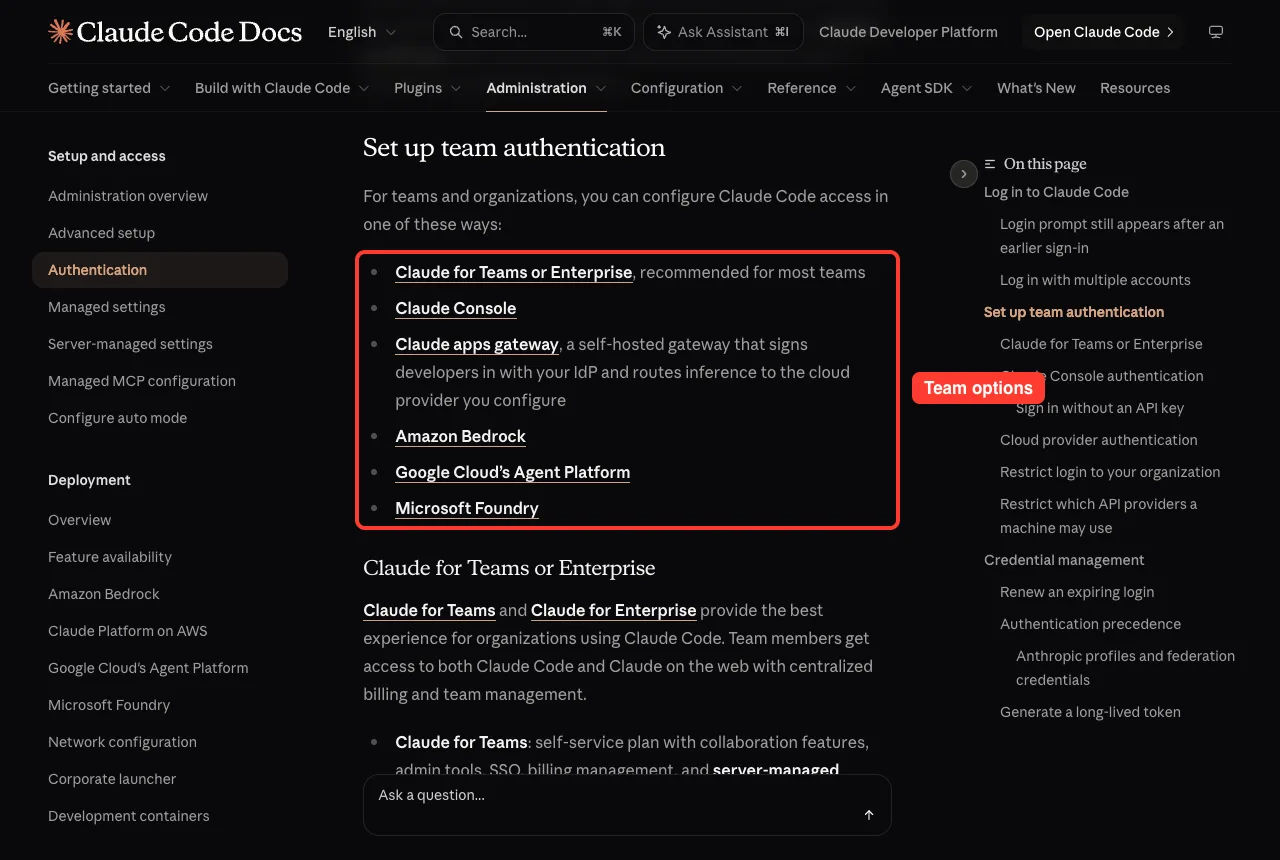Open the Configuration dropdown menu

point(687,88)
